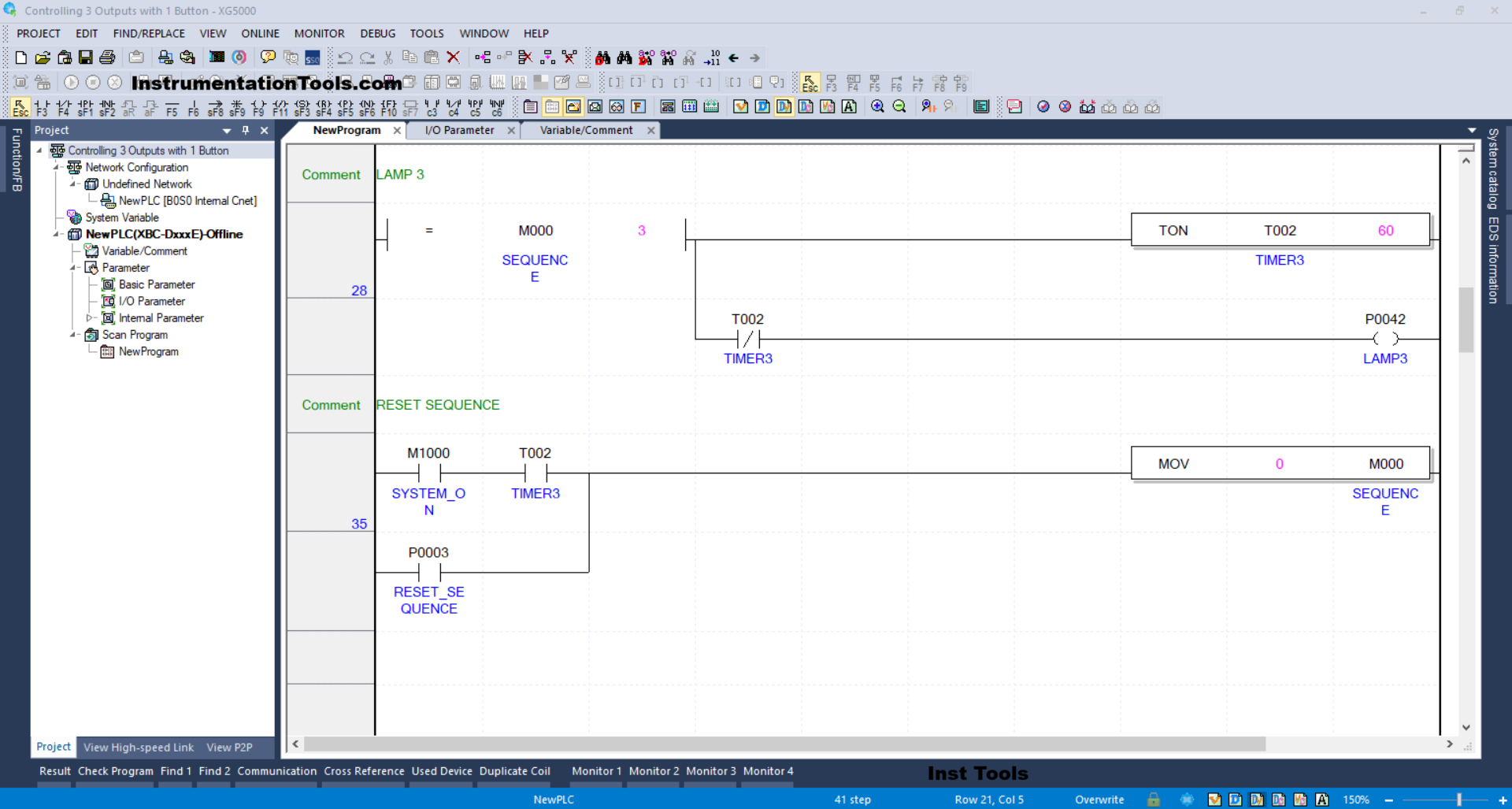
Task: Select the output coil F9 tool
Action: pos(258,107)
